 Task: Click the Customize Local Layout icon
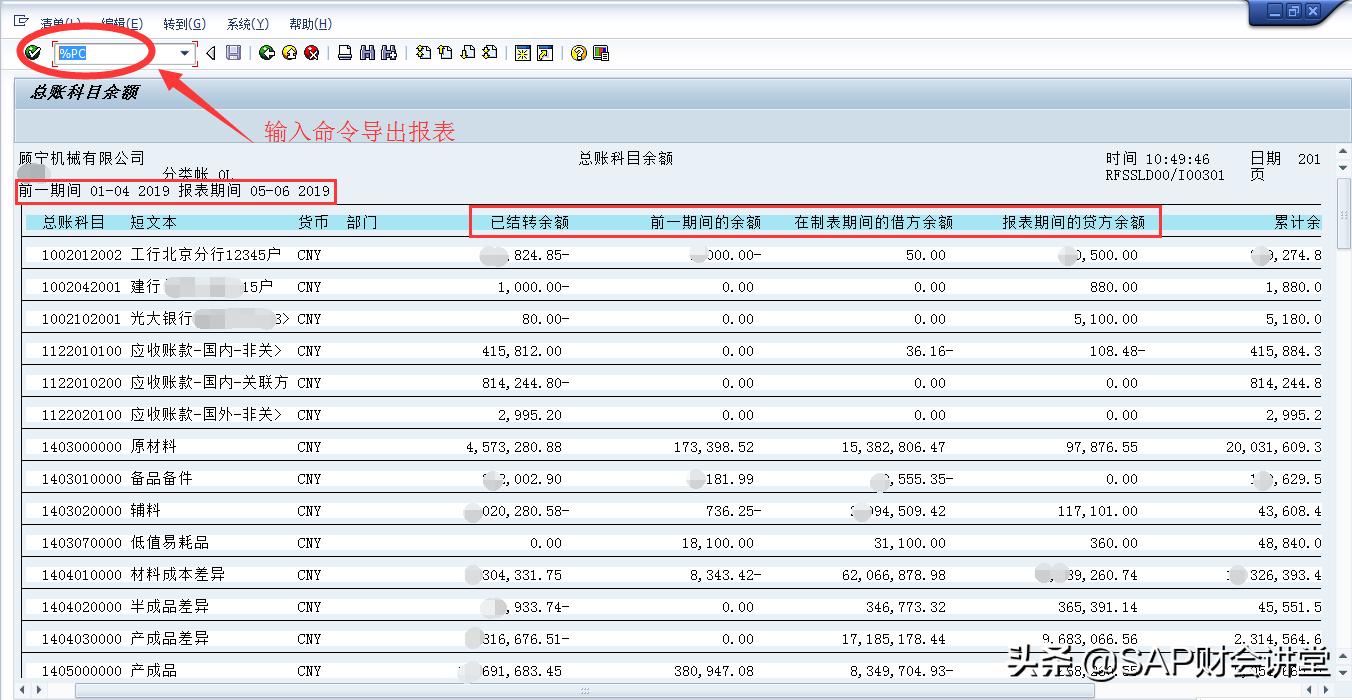600,53
